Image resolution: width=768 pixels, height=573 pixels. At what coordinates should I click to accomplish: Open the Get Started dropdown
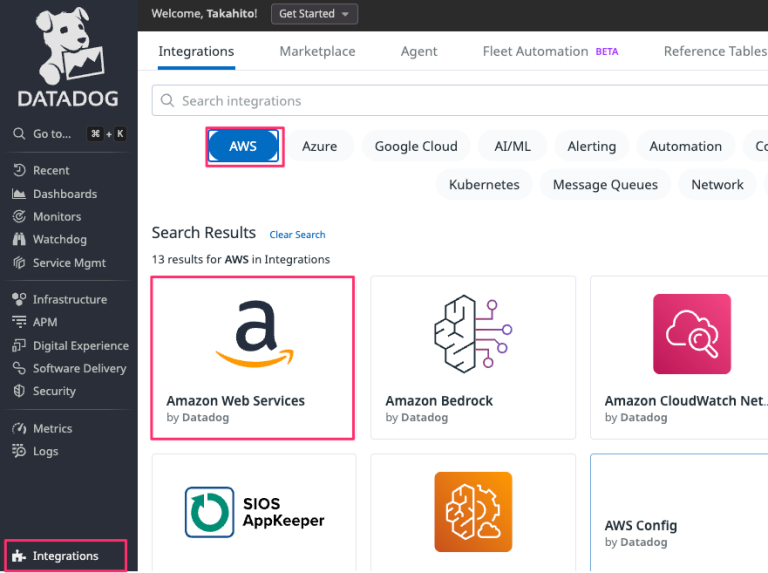tap(314, 14)
